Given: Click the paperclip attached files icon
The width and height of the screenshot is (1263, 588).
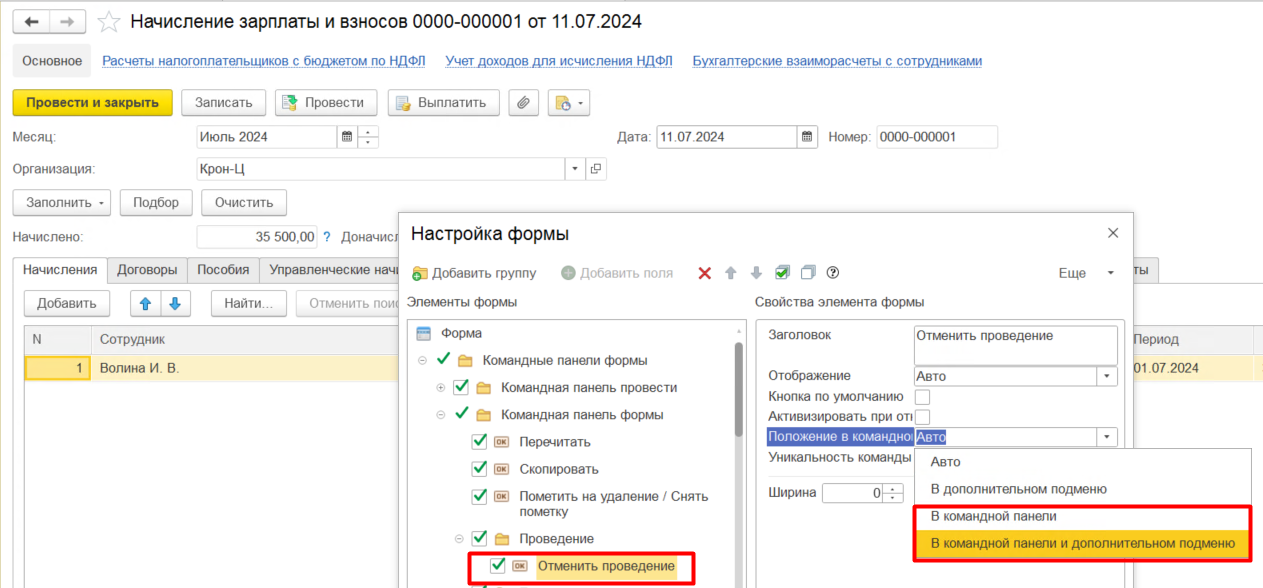Looking at the screenshot, I should [524, 102].
